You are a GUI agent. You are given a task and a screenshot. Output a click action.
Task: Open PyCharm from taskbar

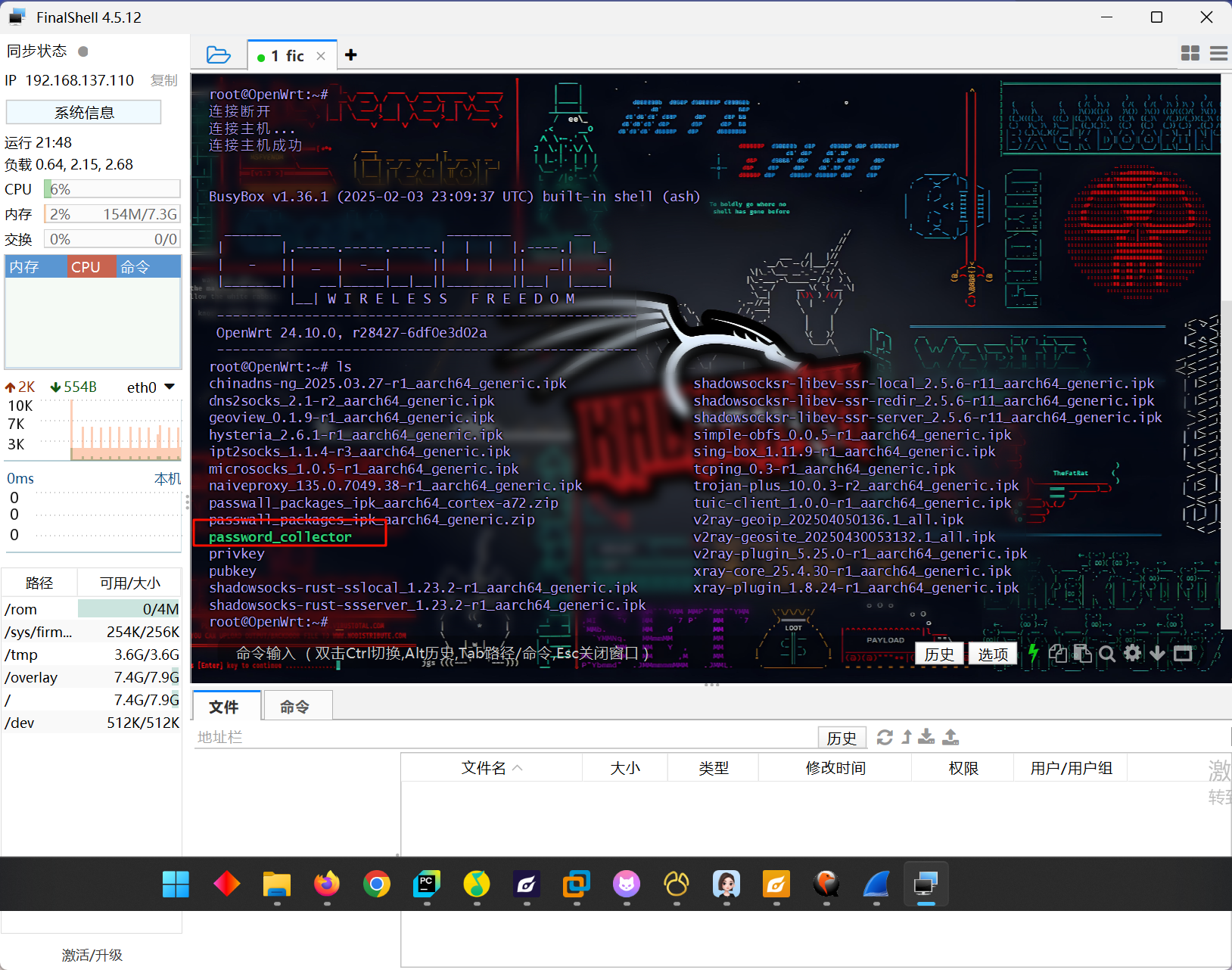point(427,884)
